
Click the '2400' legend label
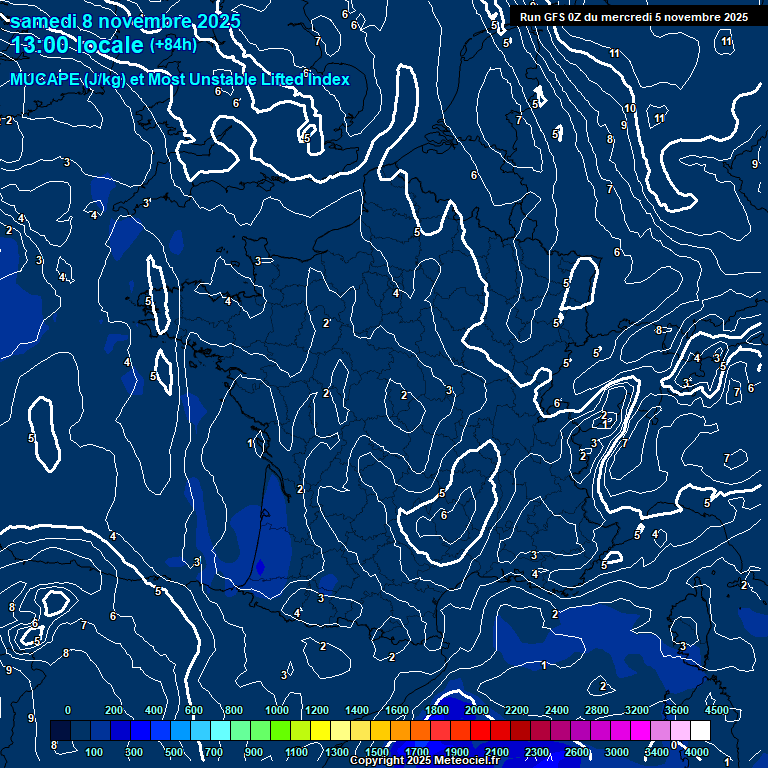point(557,710)
